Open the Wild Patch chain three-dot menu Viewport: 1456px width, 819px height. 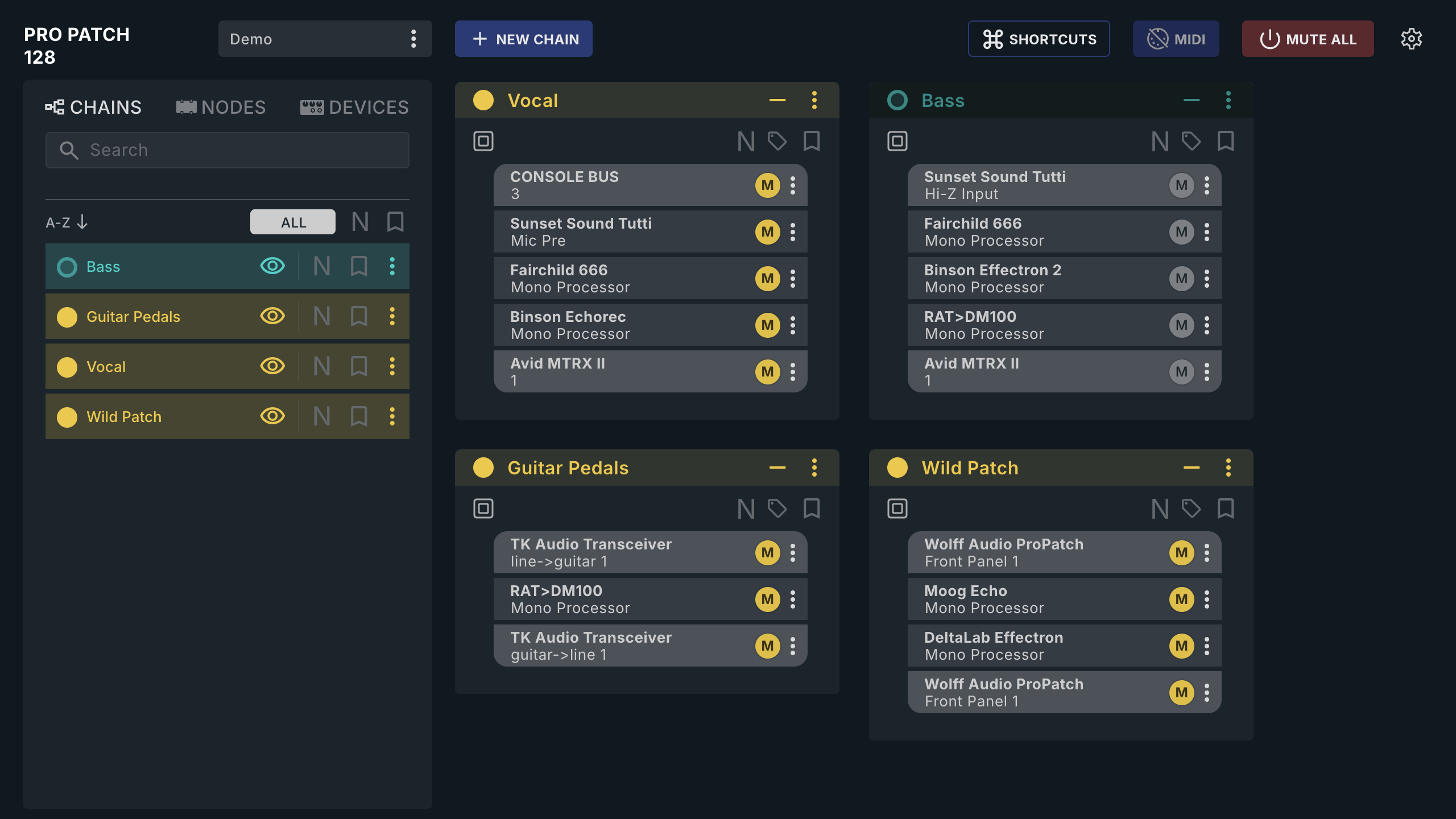point(1228,468)
